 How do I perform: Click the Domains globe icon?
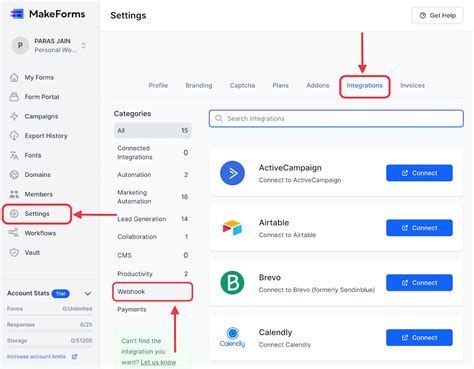tap(14, 175)
